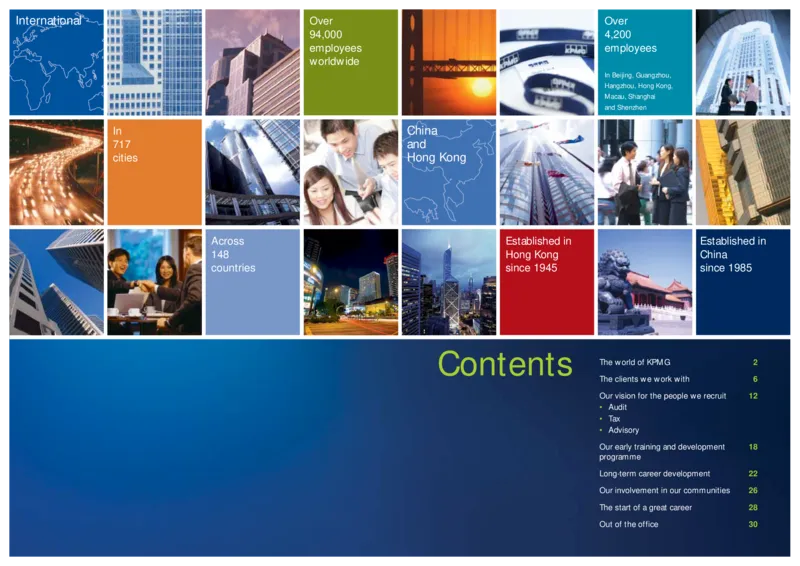Click the flags on skyscraper photo
This screenshot has height=566, width=800.
(546, 172)
